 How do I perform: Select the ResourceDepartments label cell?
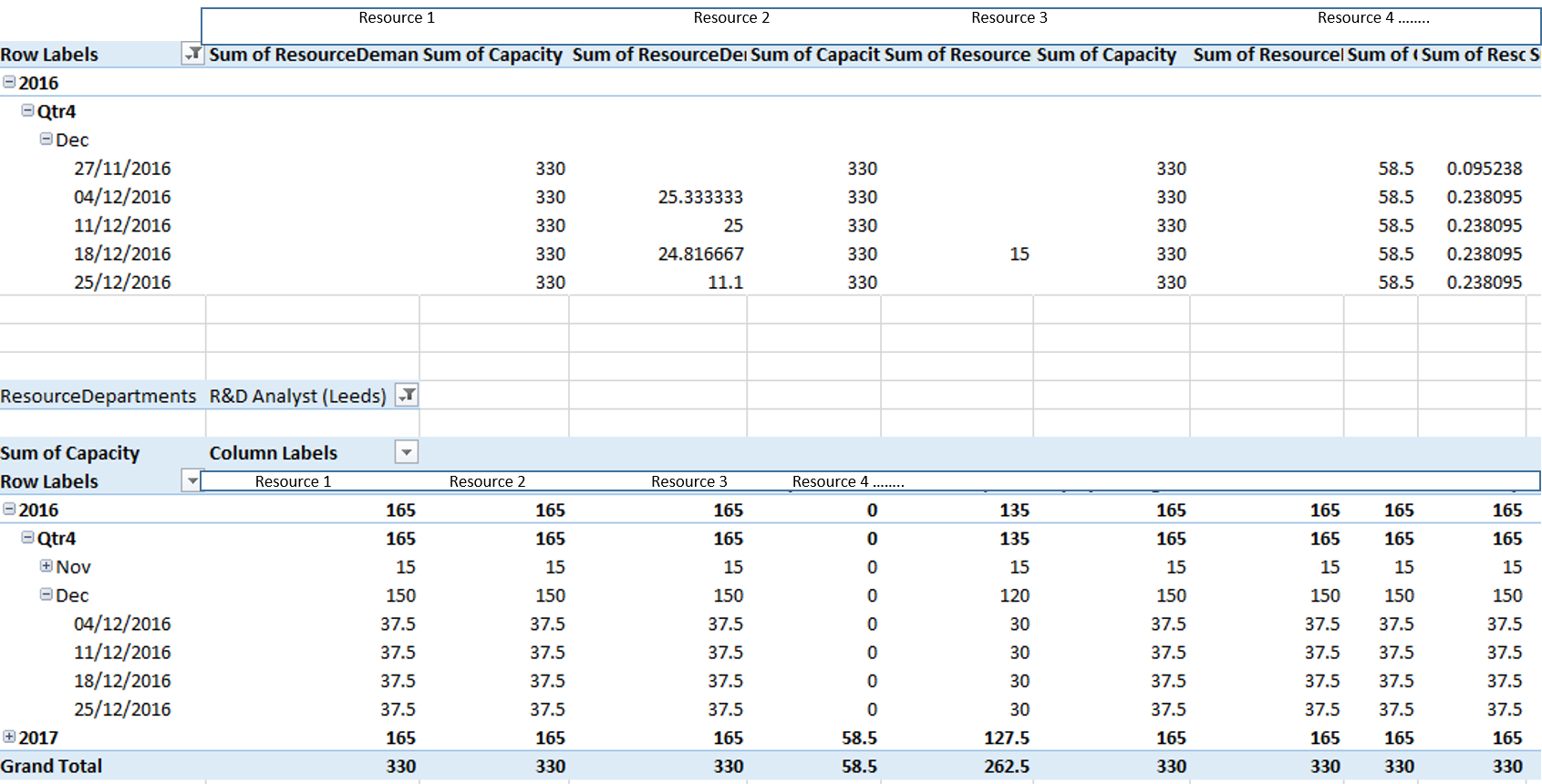98,396
